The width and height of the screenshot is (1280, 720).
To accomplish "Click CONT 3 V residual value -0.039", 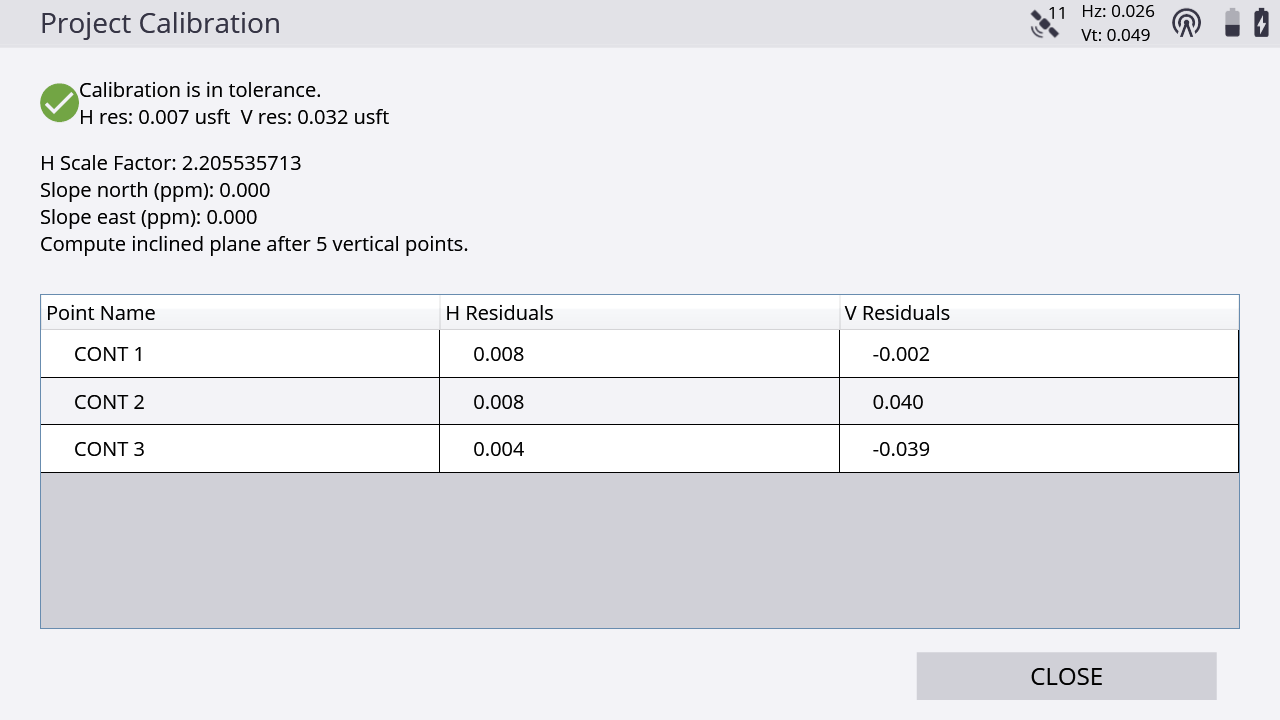I will [x=901, y=449].
